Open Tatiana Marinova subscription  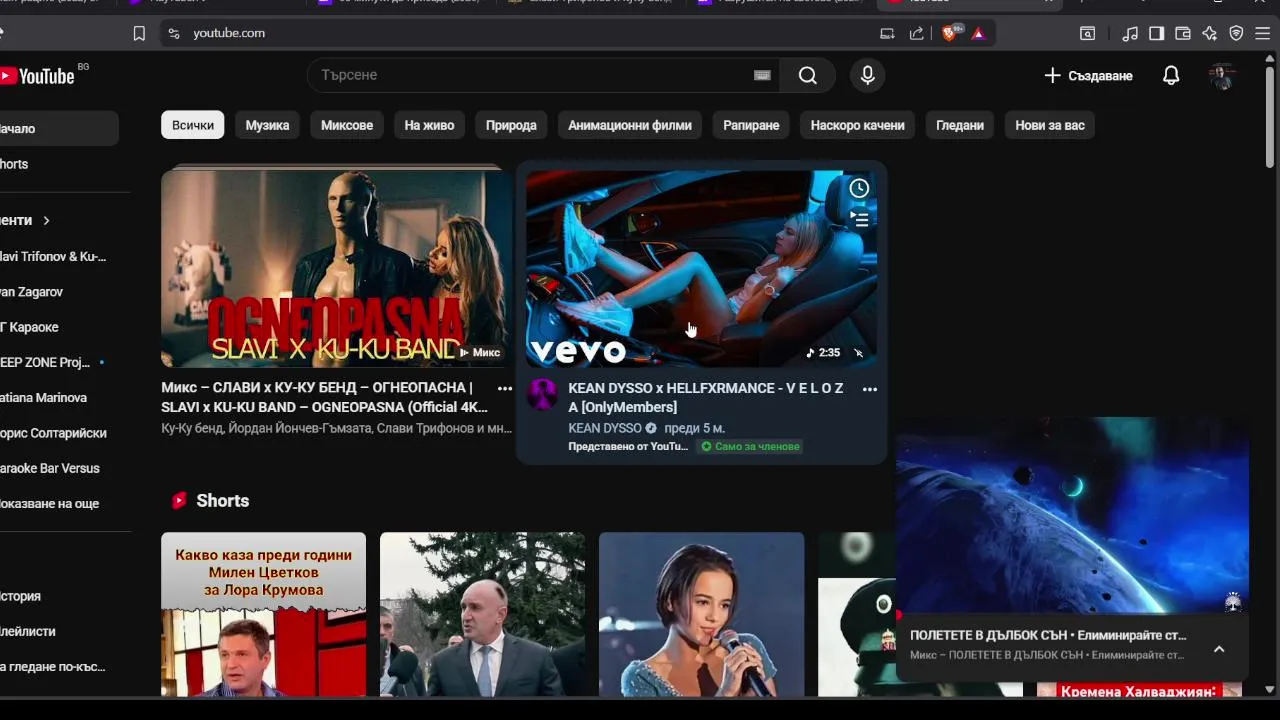coord(43,398)
